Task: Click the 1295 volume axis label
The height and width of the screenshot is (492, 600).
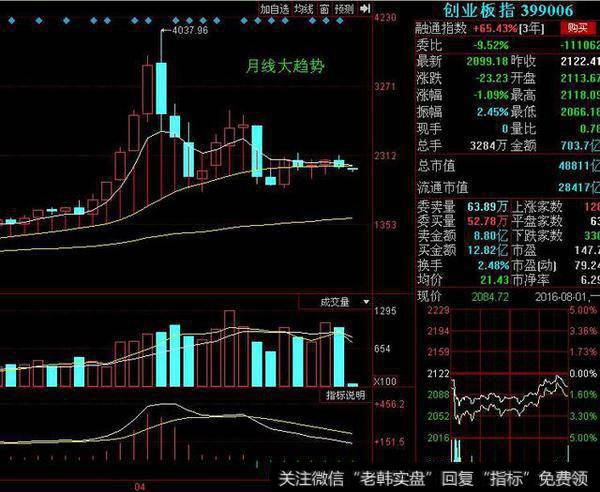Action: [x=385, y=311]
